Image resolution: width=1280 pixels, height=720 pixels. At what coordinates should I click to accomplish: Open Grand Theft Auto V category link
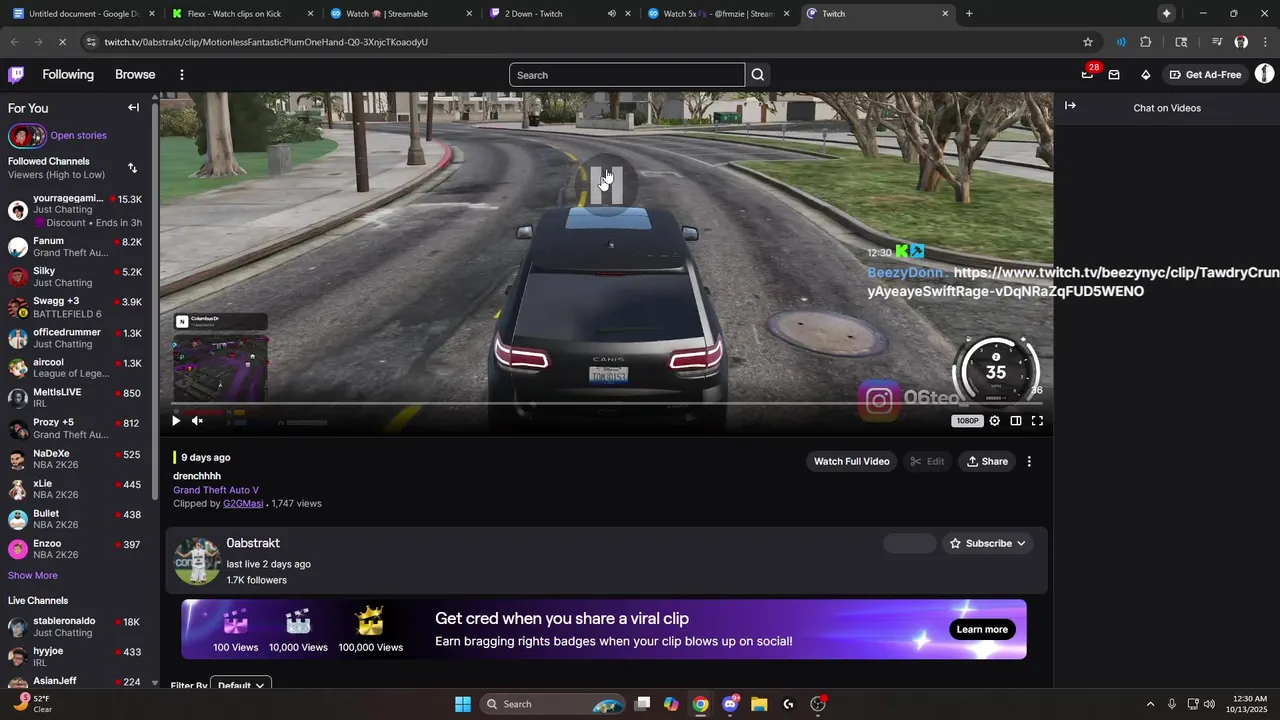pos(216,490)
